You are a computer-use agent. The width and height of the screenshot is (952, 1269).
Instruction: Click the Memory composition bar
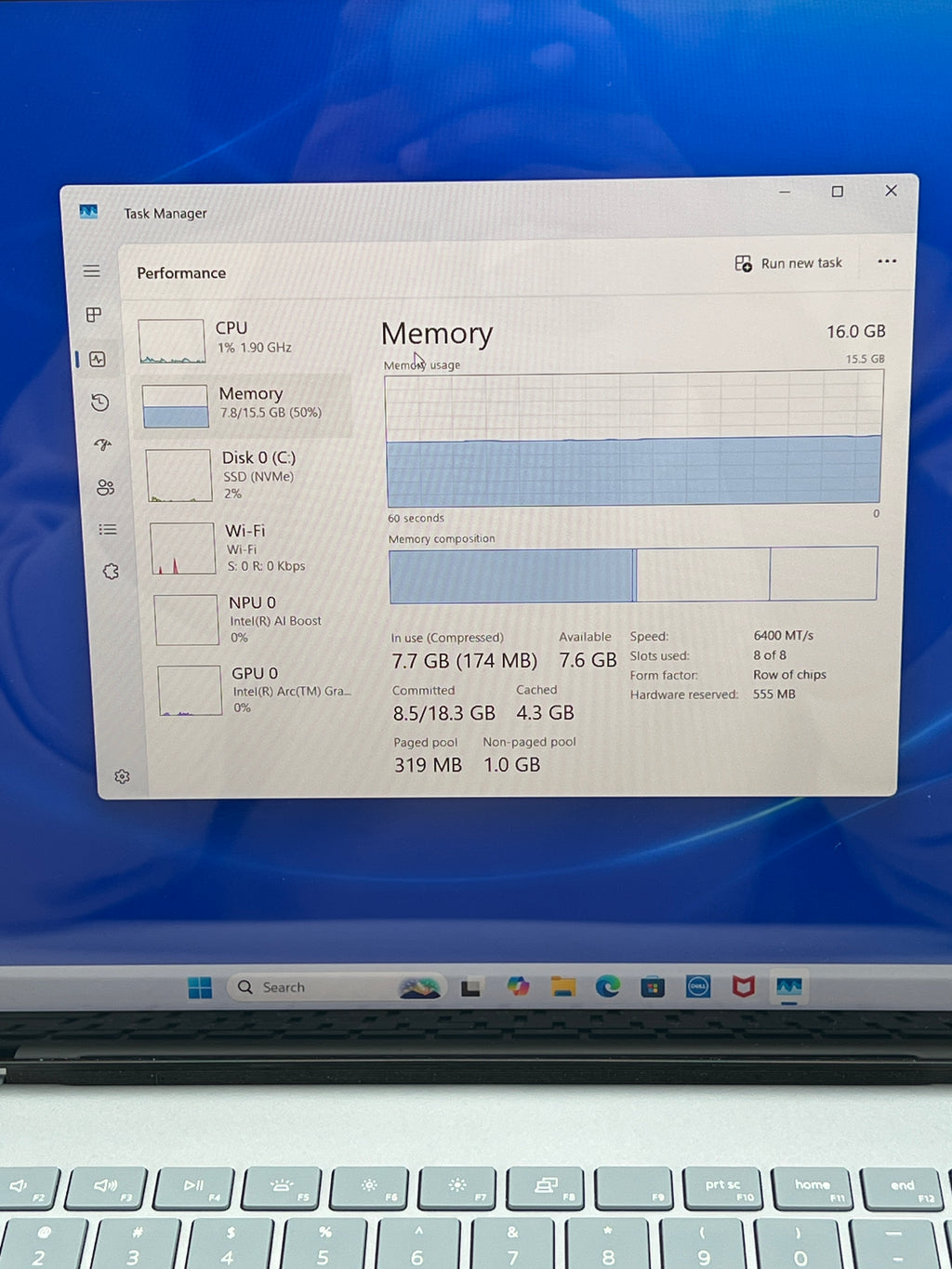point(633,575)
